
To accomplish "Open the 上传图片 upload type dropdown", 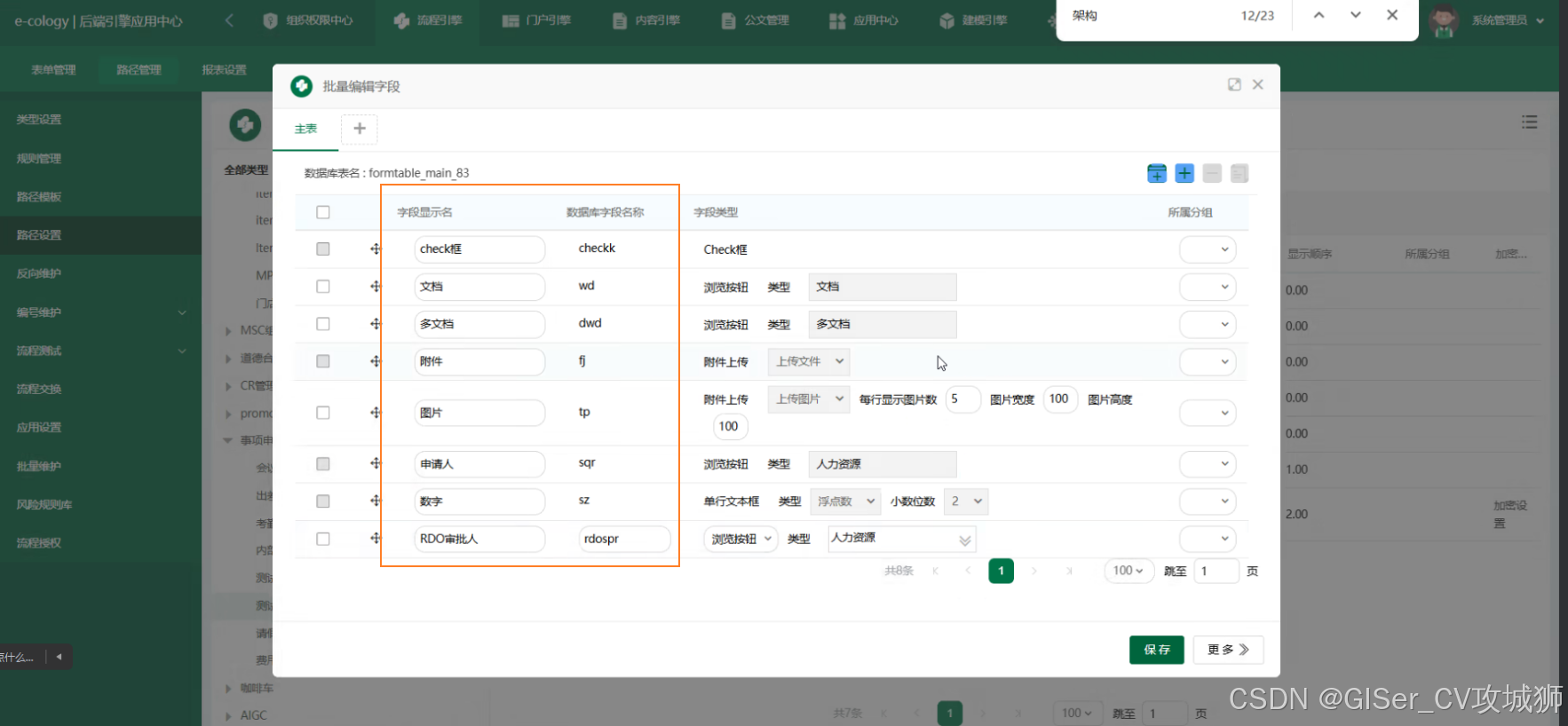I will (x=809, y=399).
